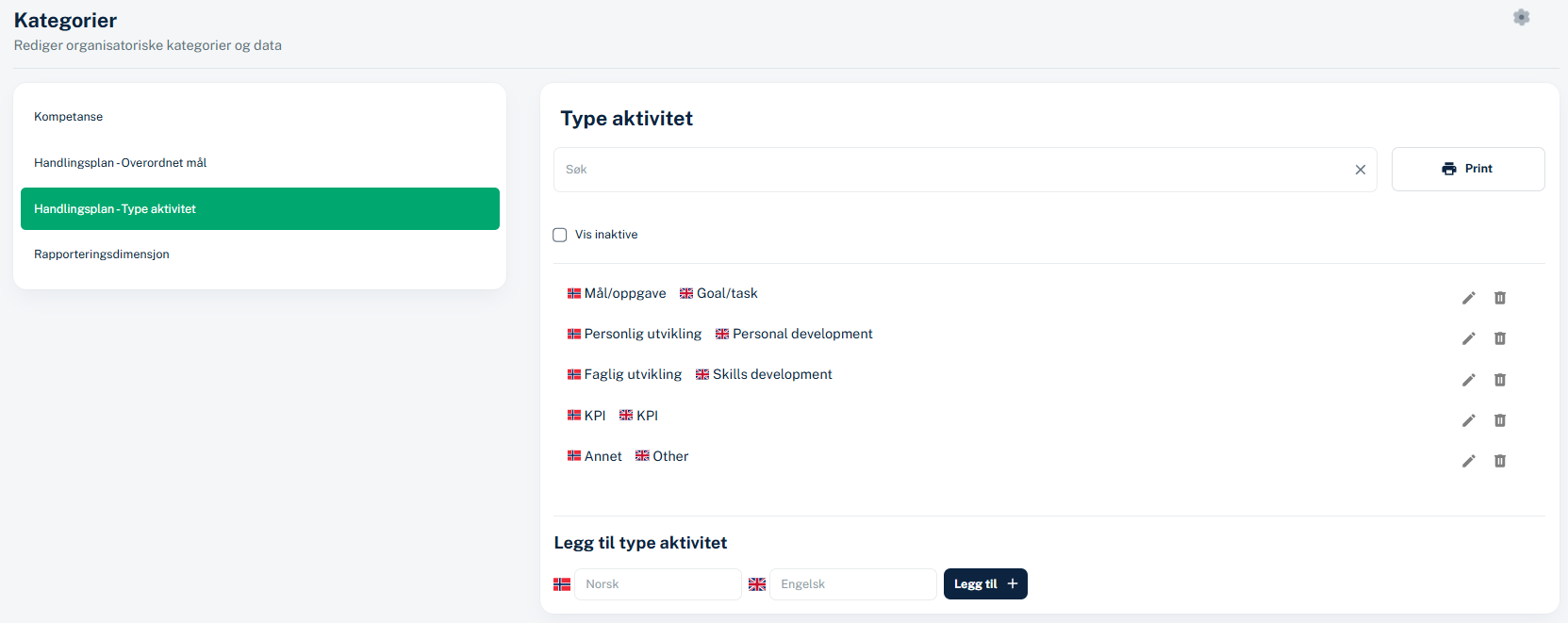Clear the search field with X

tap(1360, 170)
